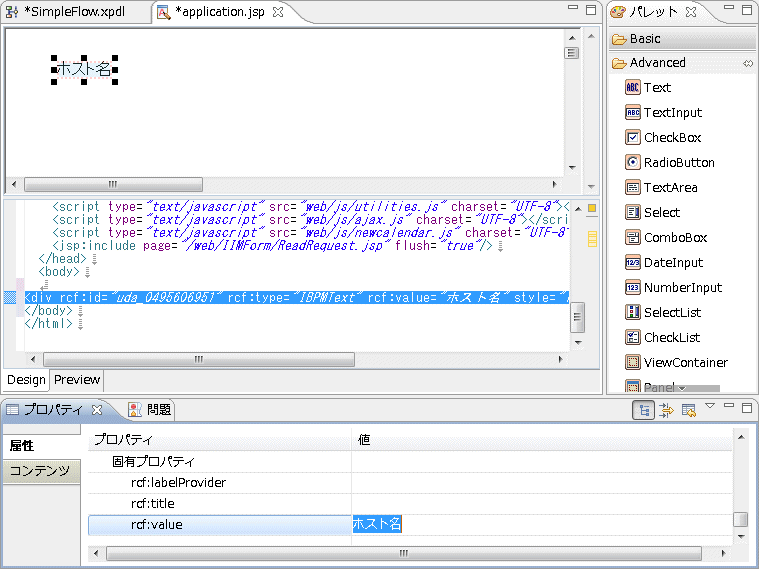
Task: Click the source editor horizontal scrollbar
Action: 198,359
